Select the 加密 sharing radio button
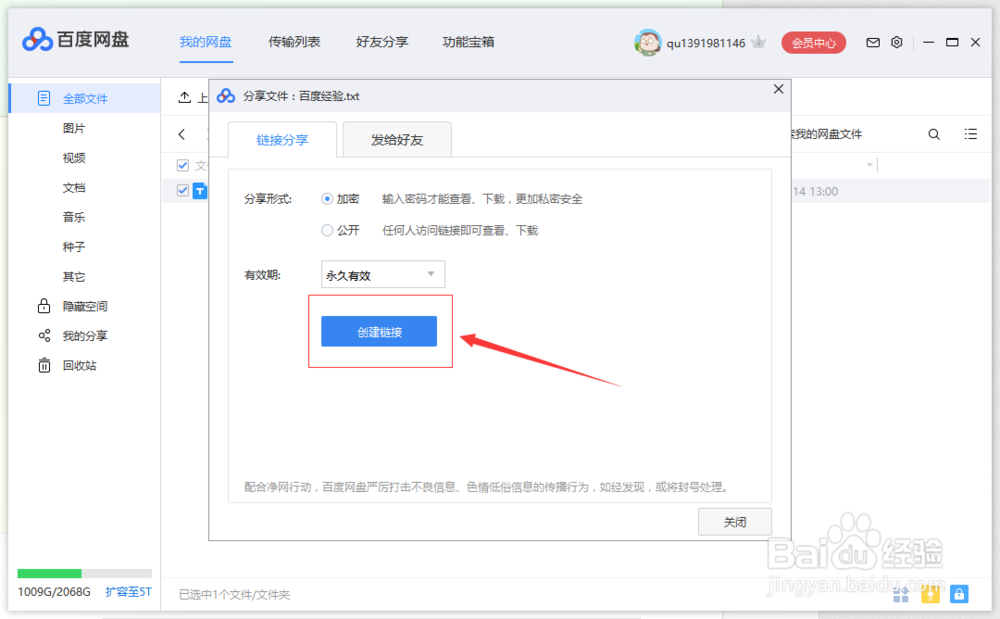The height and width of the screenshot is (619, 1000). (x=327, y=198)
